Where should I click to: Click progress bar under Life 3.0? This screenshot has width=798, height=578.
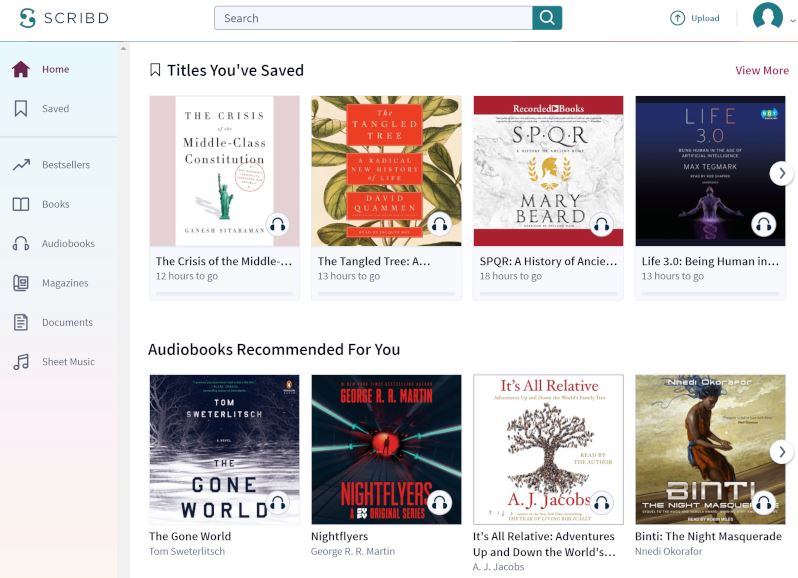tap(710, 294)
